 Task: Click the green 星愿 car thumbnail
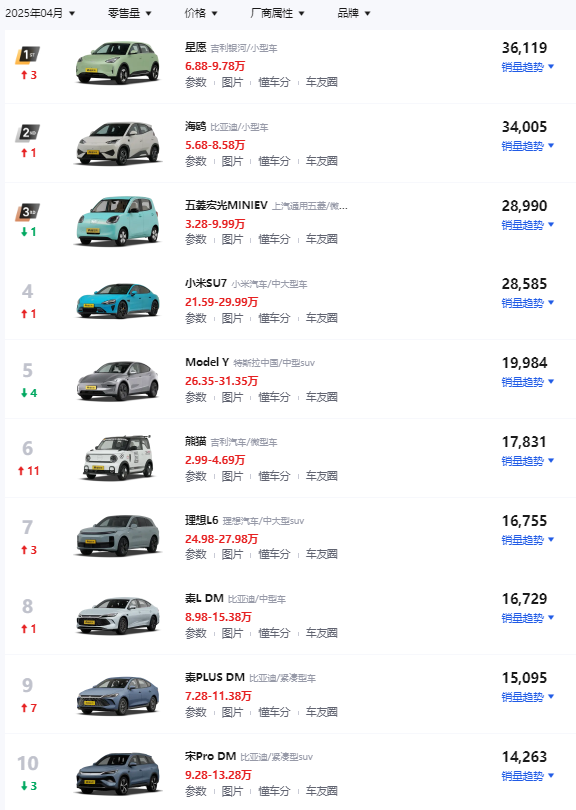[118, 63]
